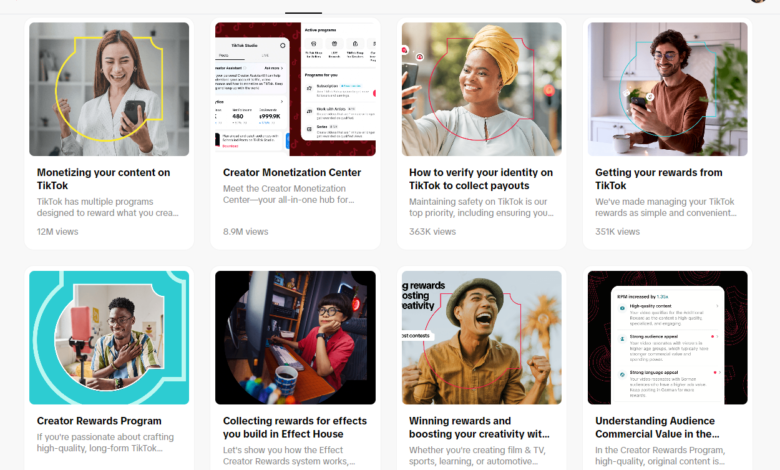Click the description 'Maintaining safety on TikTok is our…'
780x470 pixels.
click(x=481, y=207)
